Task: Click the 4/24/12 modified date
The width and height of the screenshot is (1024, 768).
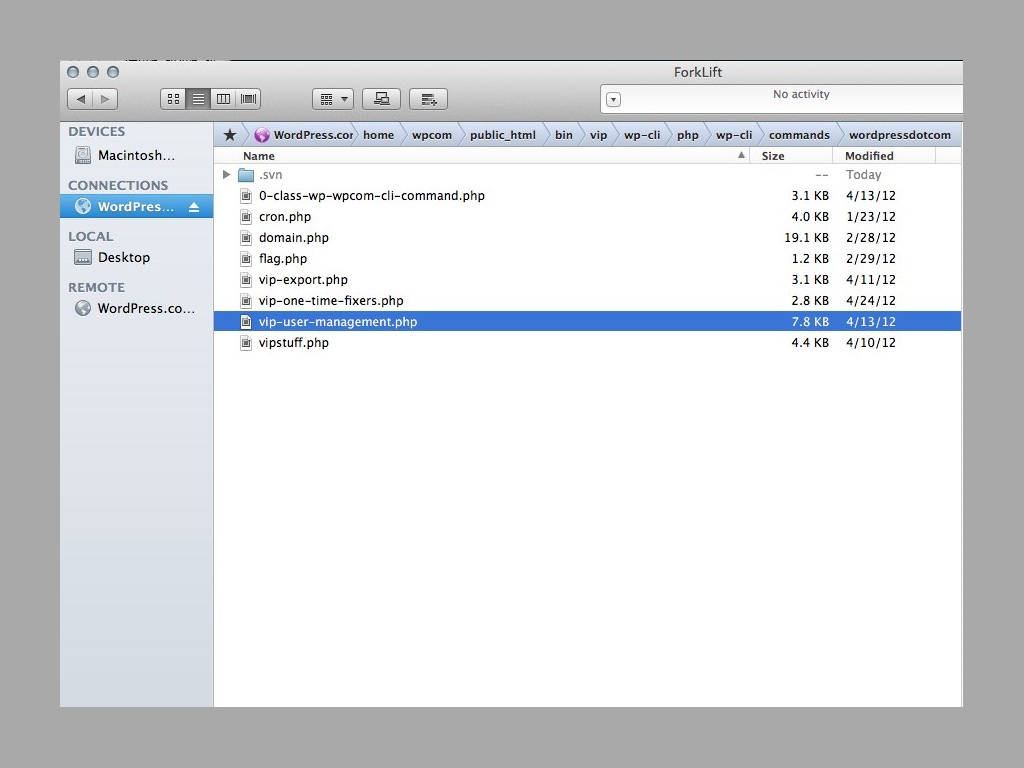Action: [871, 300]
